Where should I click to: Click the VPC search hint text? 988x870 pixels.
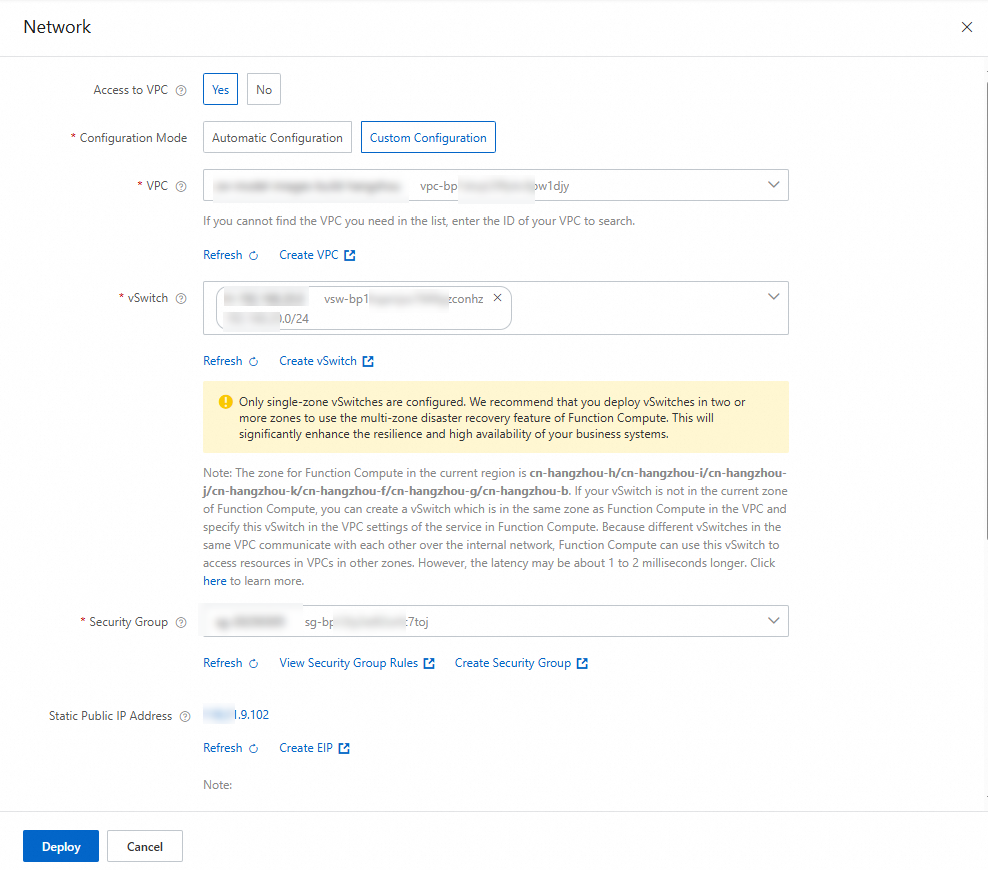(x=419, y=221)
